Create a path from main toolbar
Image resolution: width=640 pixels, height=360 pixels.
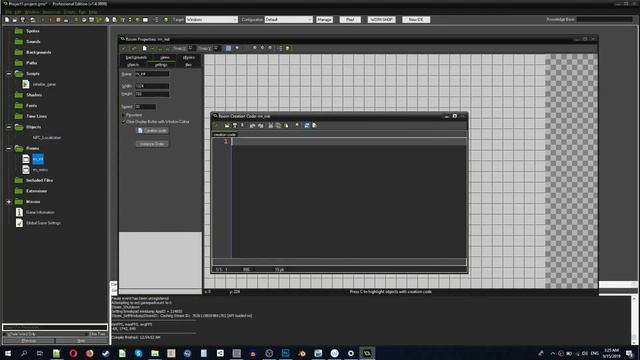tap(99, 20)
